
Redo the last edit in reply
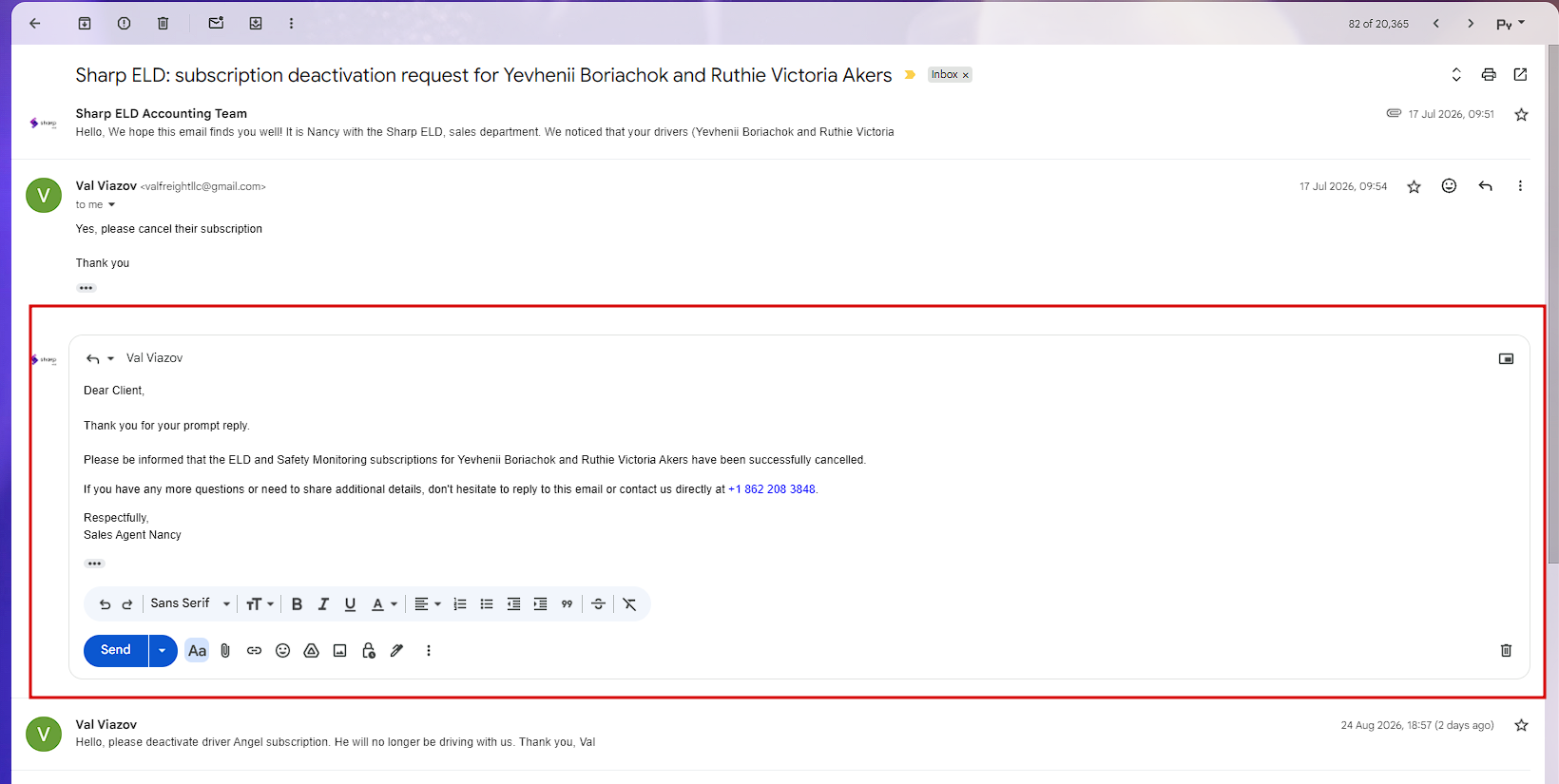tap(127, 604)
